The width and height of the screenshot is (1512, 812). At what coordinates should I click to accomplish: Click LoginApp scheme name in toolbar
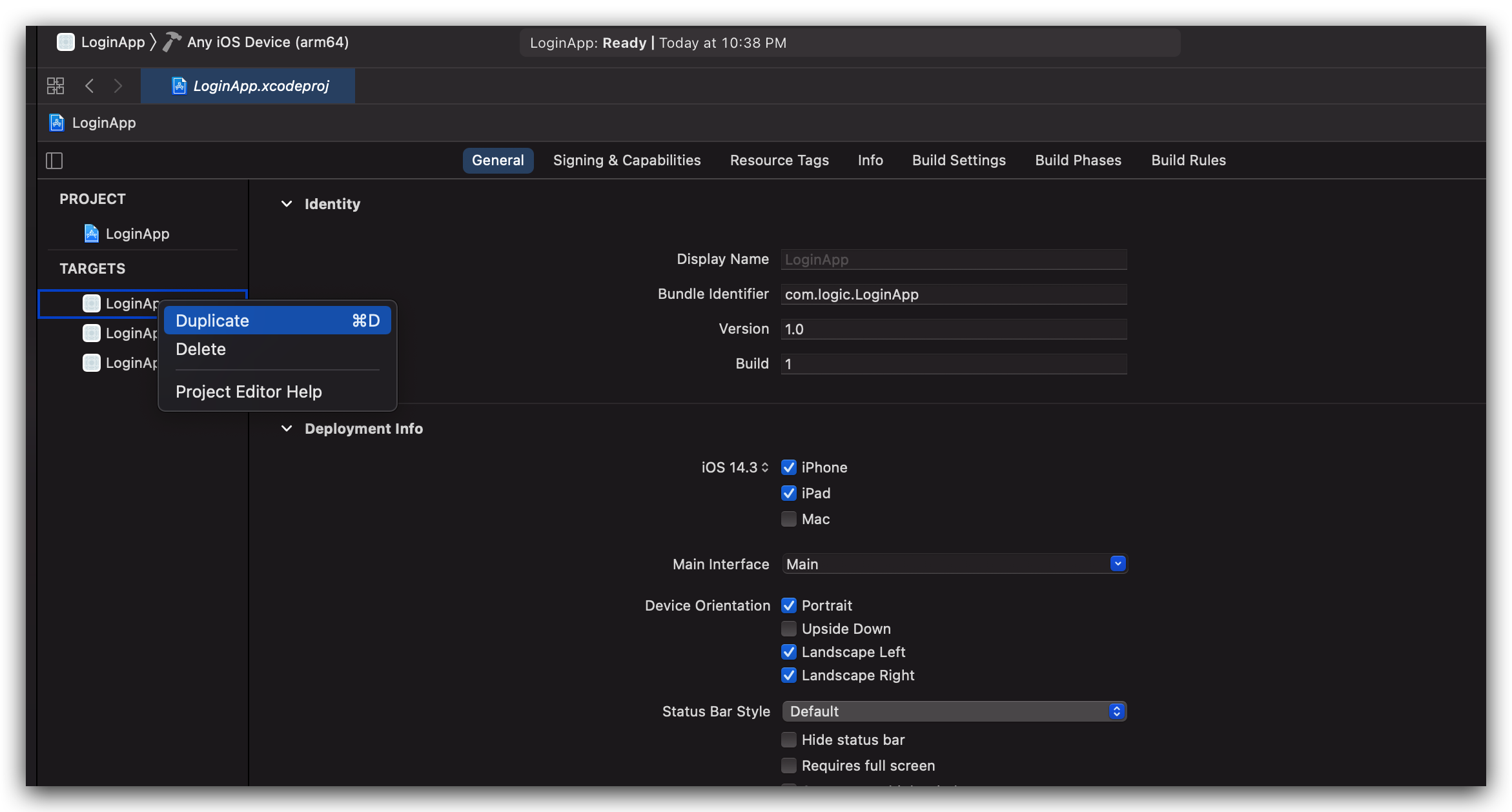tap(113, 42)
